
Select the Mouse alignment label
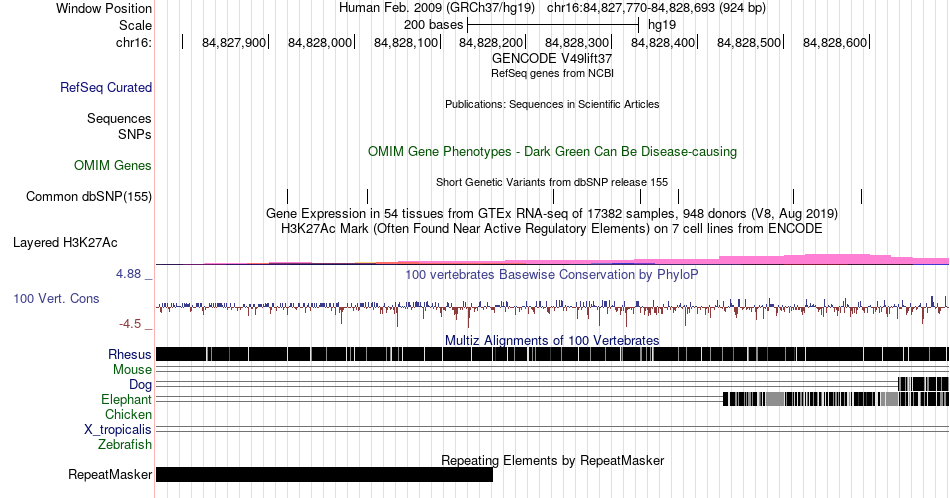pyautogui.click(x=132, y=370)
